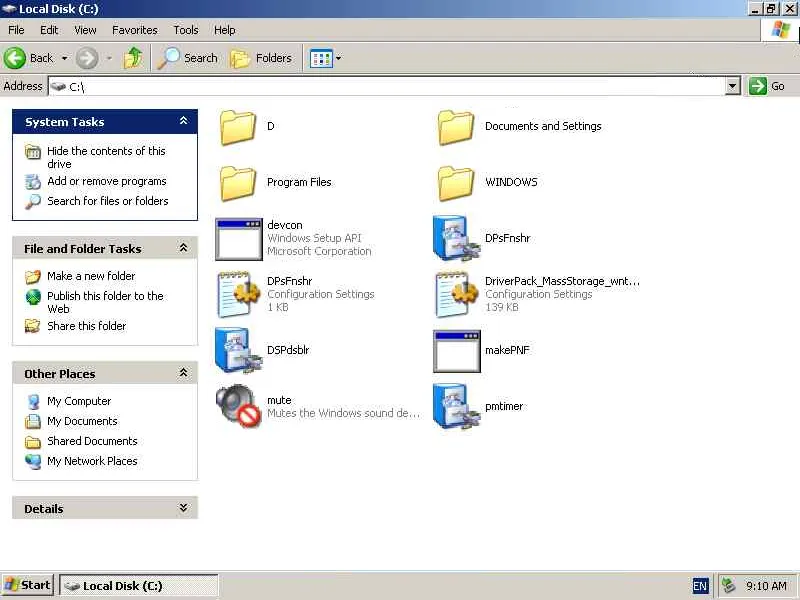
Task: Click Share this folder link
Action: point(86,326)
